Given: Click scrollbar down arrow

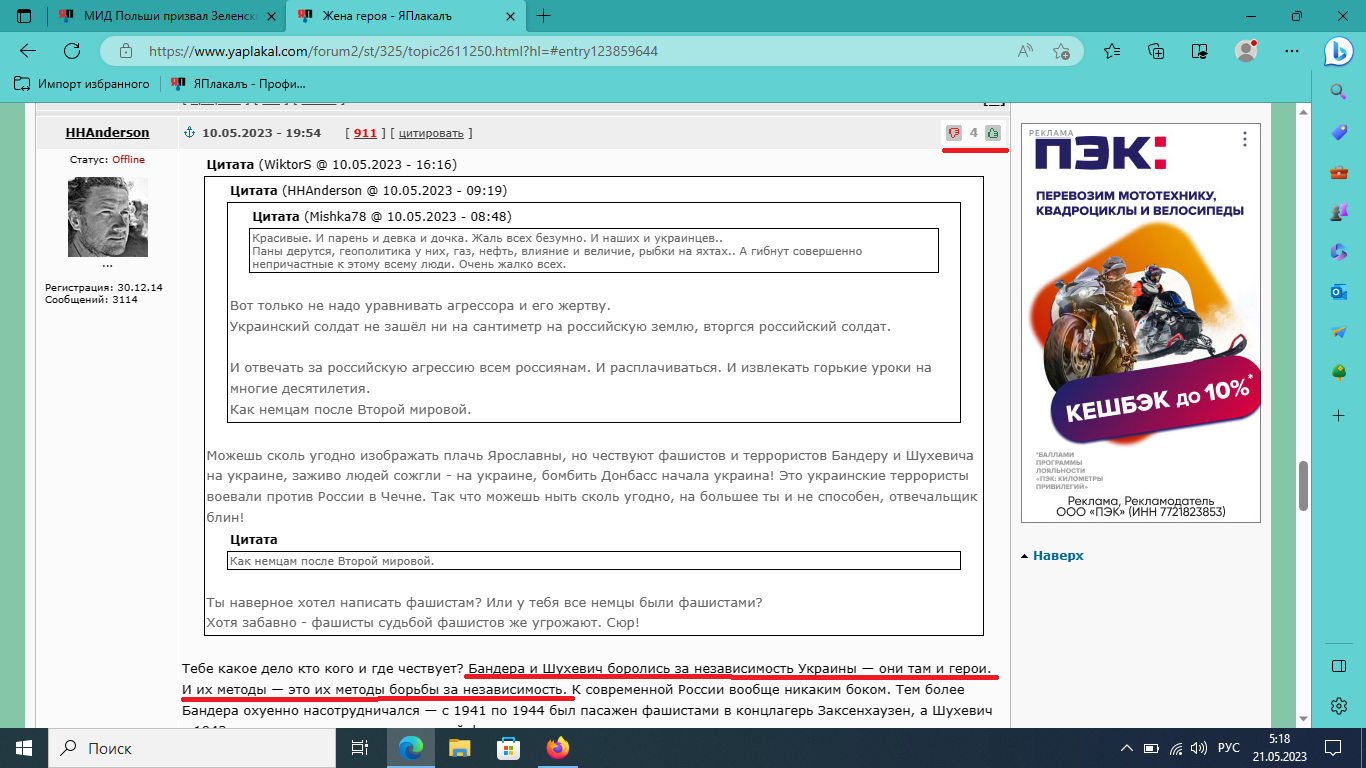Looking at the screenshot, I should tap(1303, 721).
